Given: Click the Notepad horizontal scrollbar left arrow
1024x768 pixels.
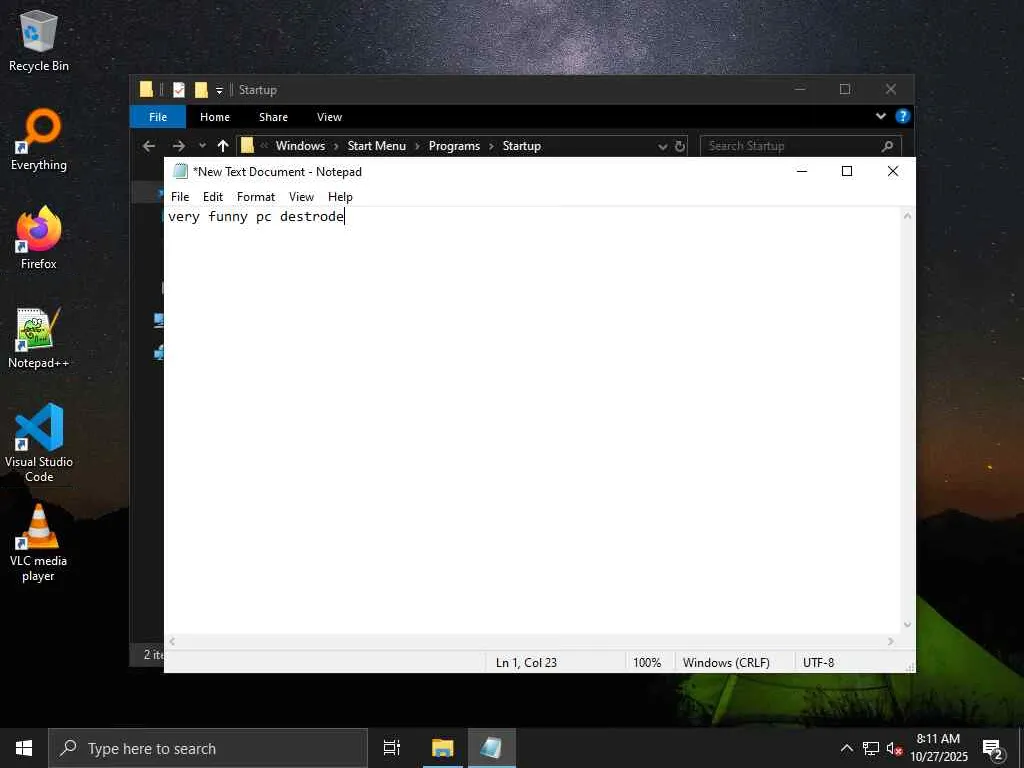Looking at the screenshot, I should [172, 641].
